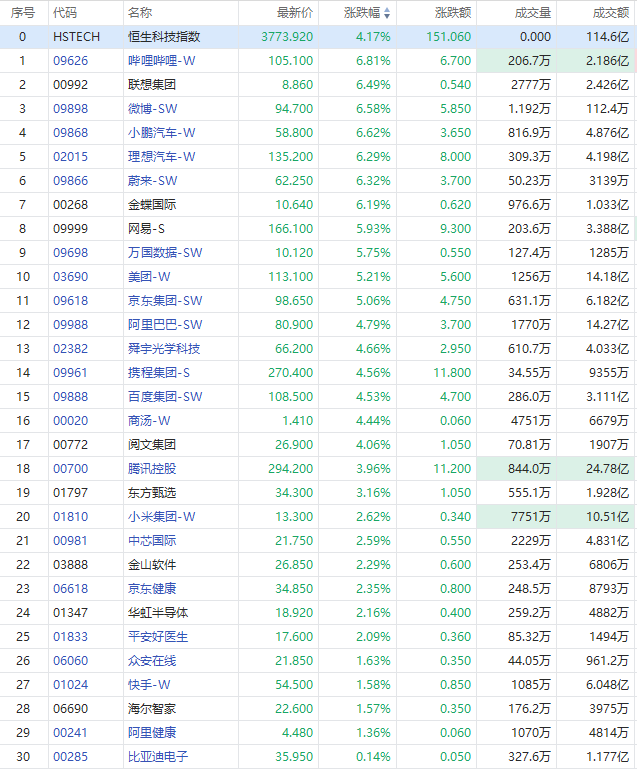Select 美团 turnover 14.18亿
Screen dimensions: 637x773
click(607, 277)
